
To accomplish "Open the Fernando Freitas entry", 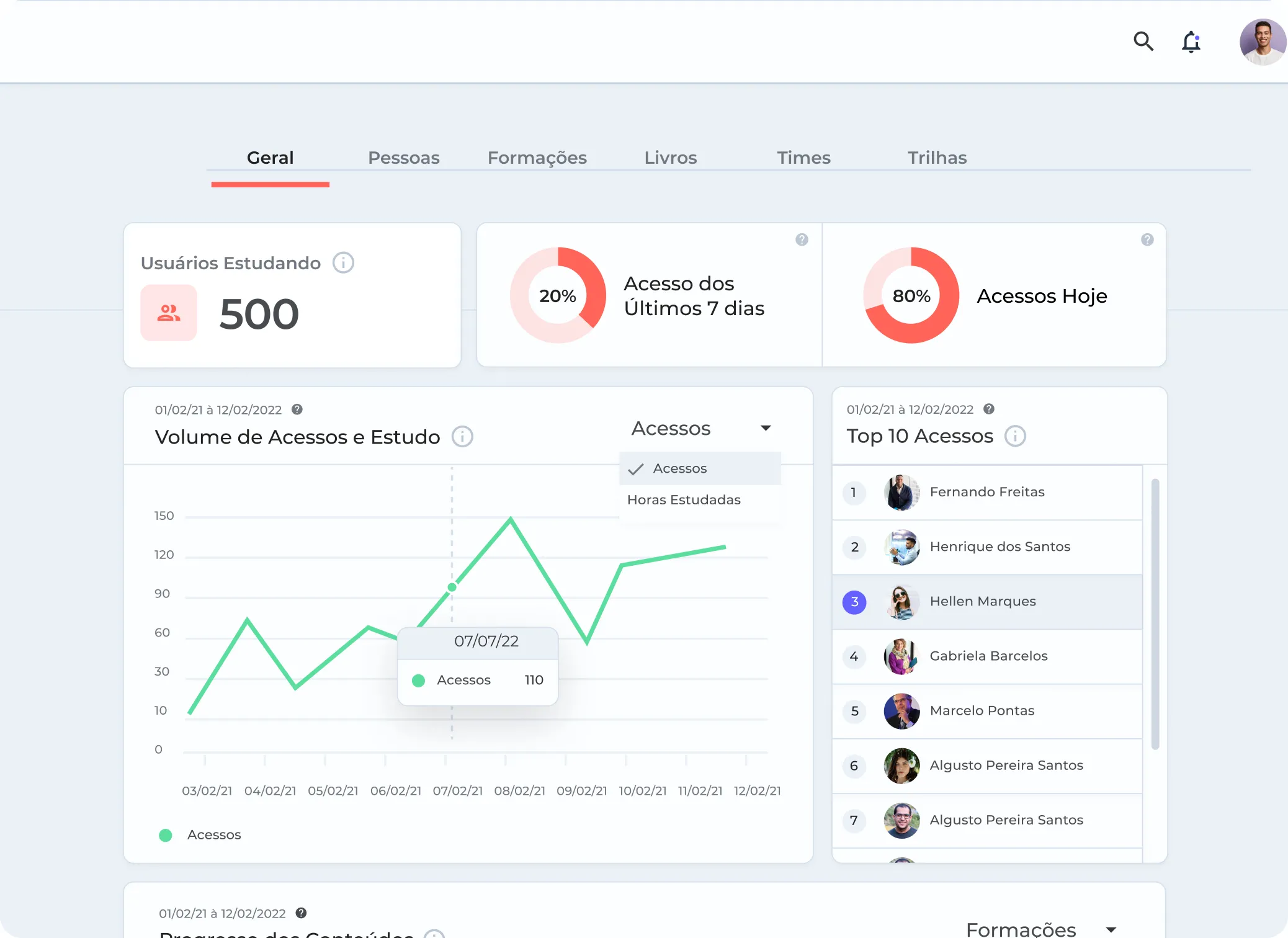I will click(986, 492).
